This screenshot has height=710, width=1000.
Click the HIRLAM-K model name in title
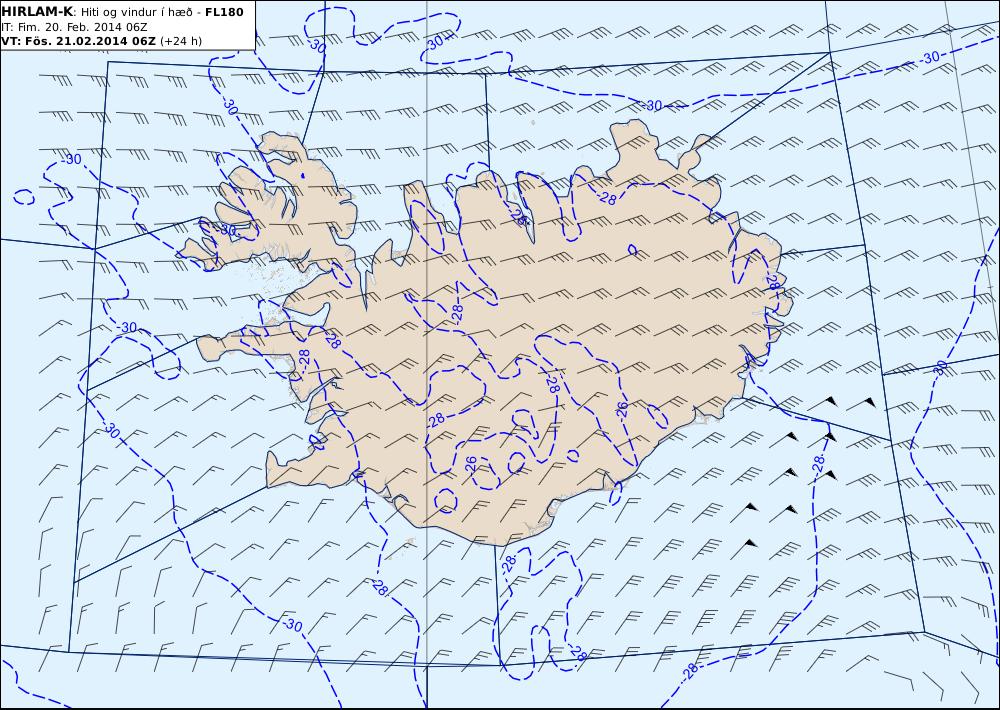pos(37,12)
